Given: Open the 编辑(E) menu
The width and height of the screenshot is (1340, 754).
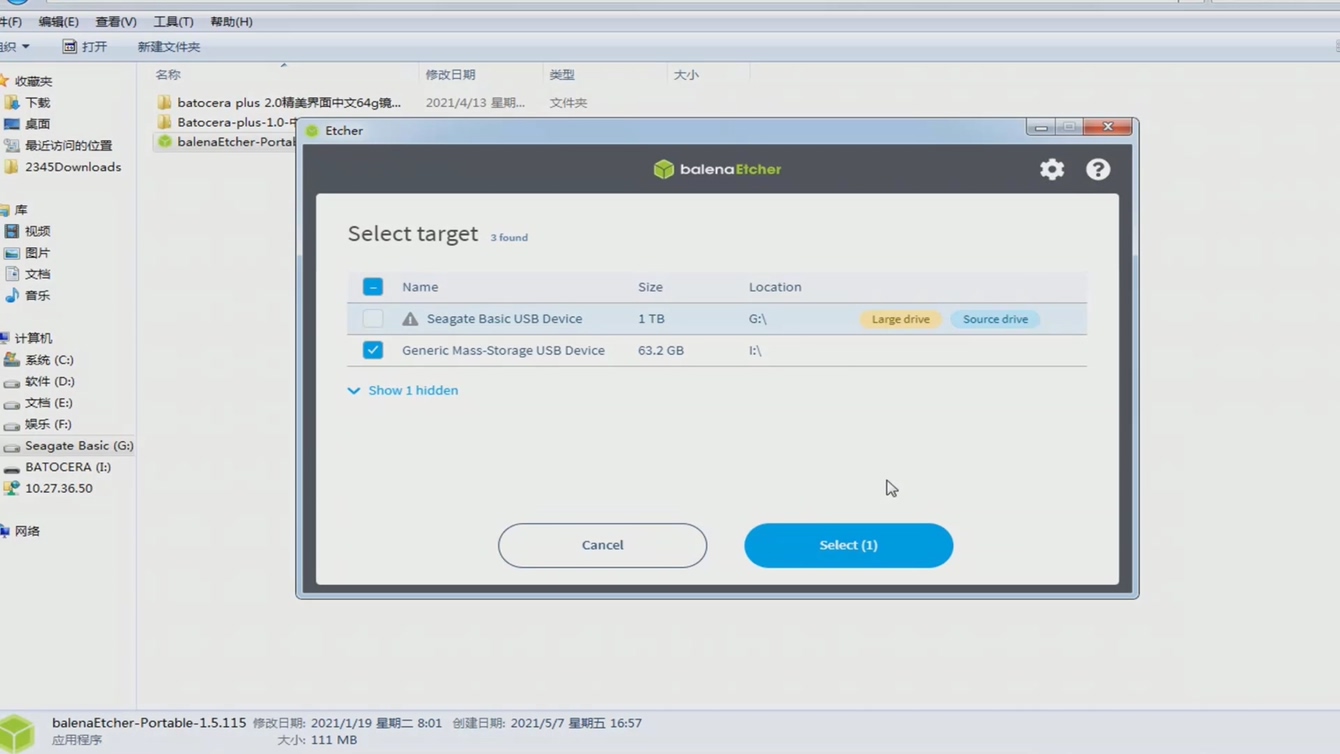Looking at the screenshot, I should (x=58, y=21).
